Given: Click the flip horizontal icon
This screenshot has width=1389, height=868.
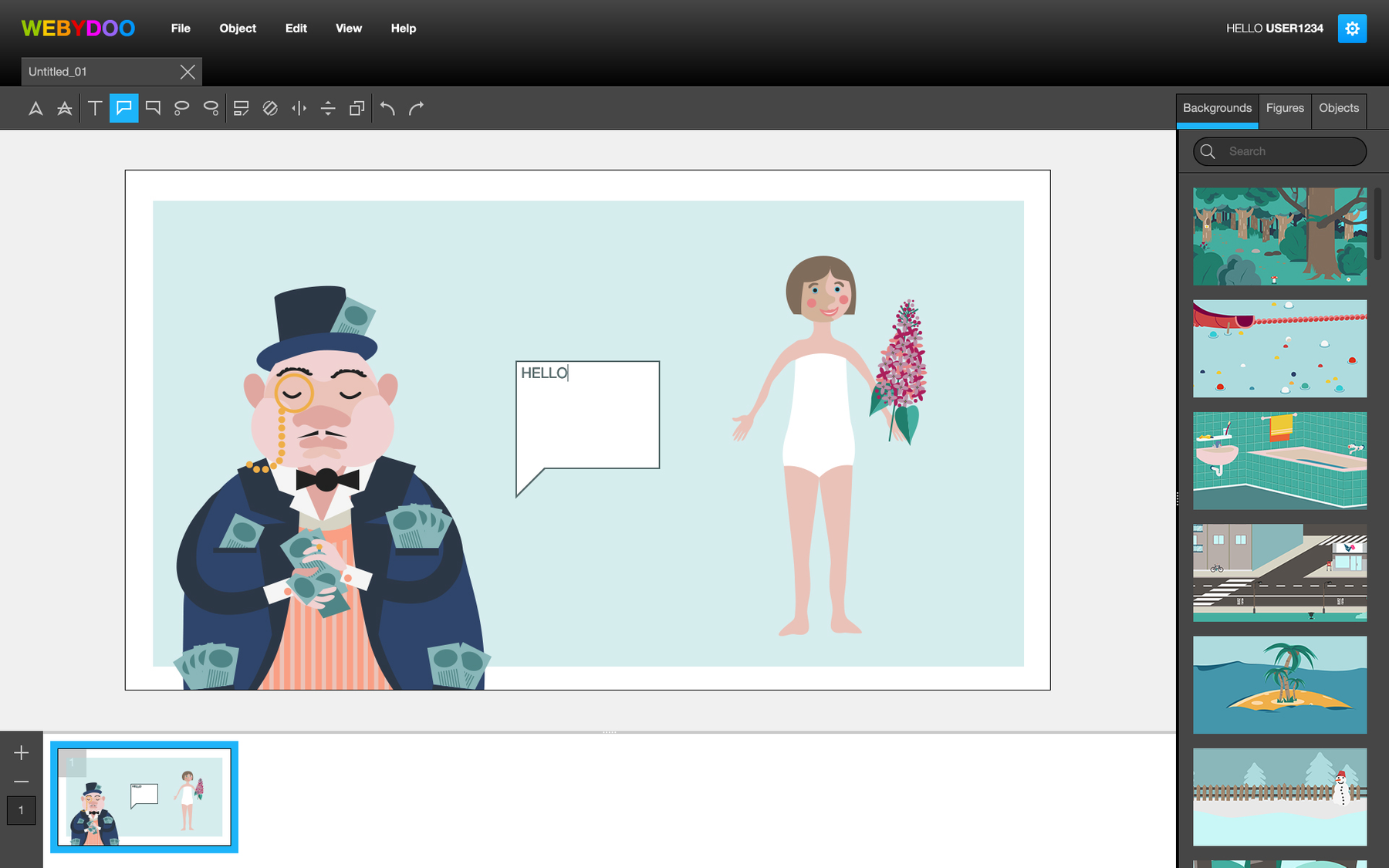Looking at the screenshot, I should point(299,108).
